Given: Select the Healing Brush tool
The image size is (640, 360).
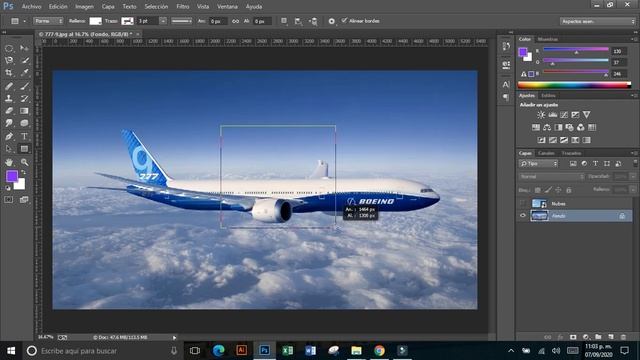Looking at the screenshot, I should [9, 86].
